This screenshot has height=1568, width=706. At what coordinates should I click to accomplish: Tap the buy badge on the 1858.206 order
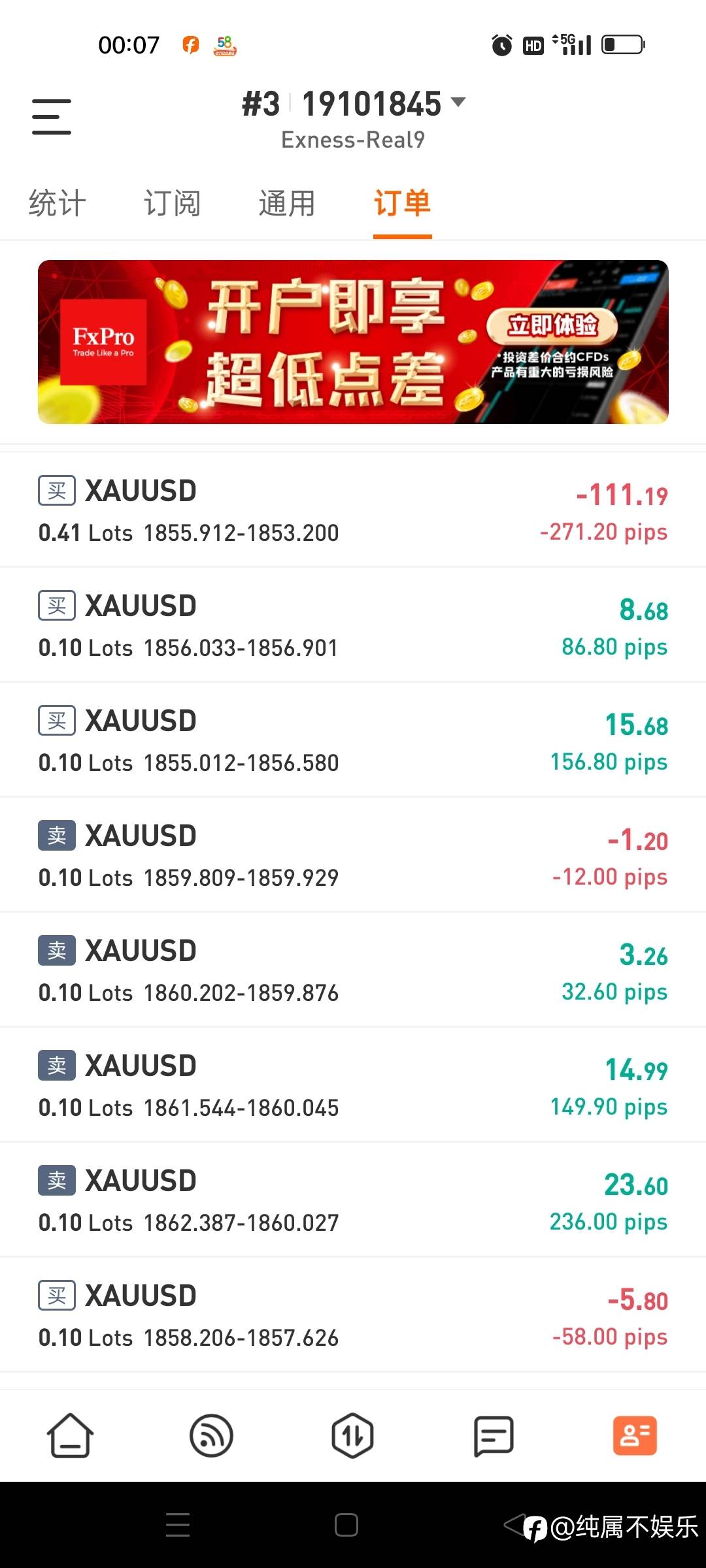tap(57, 1296)
